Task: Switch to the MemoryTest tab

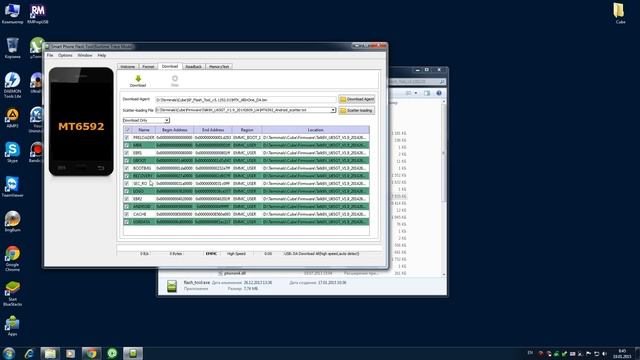Action: click(219, 67)
